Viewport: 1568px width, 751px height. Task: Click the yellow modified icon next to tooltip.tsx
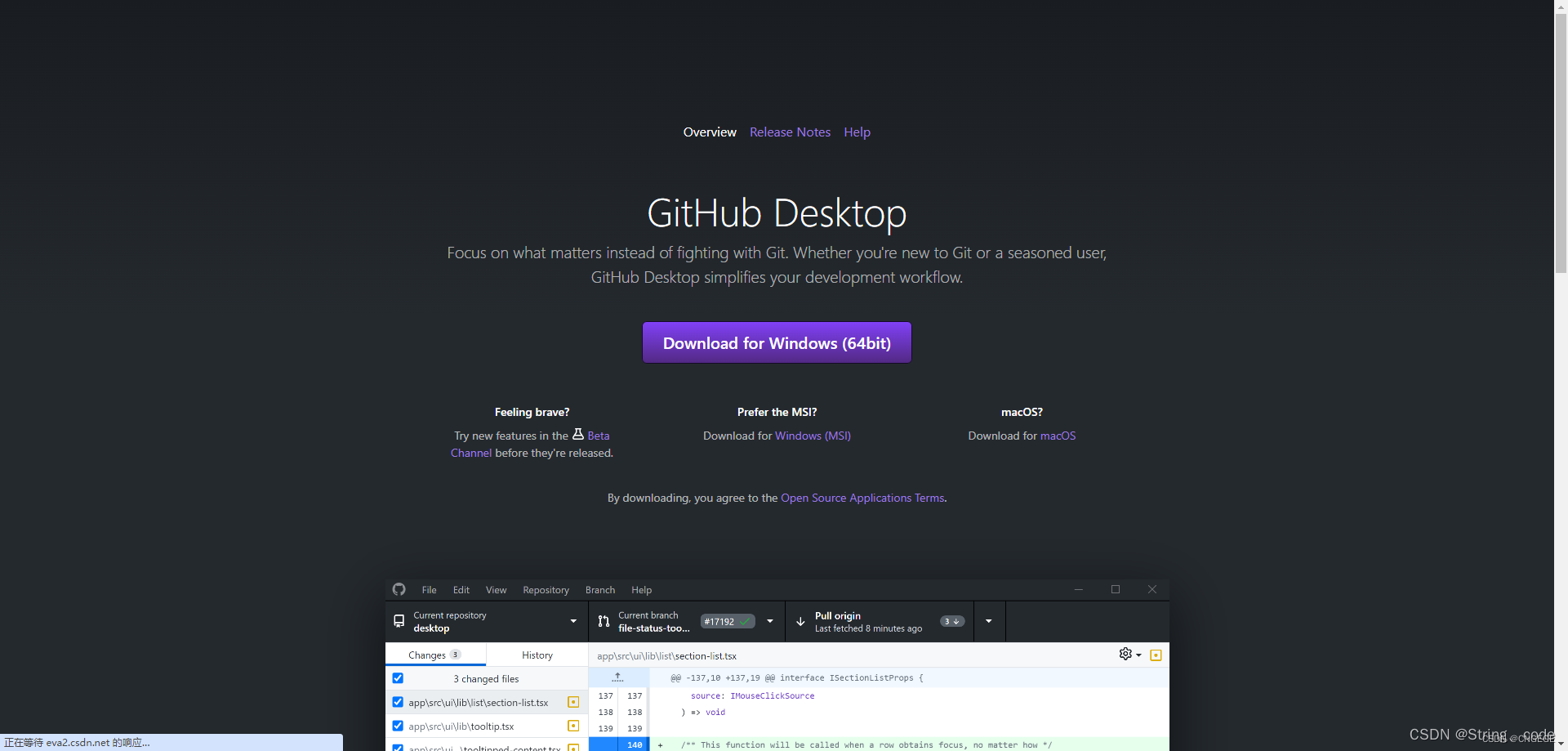point(573,726)
